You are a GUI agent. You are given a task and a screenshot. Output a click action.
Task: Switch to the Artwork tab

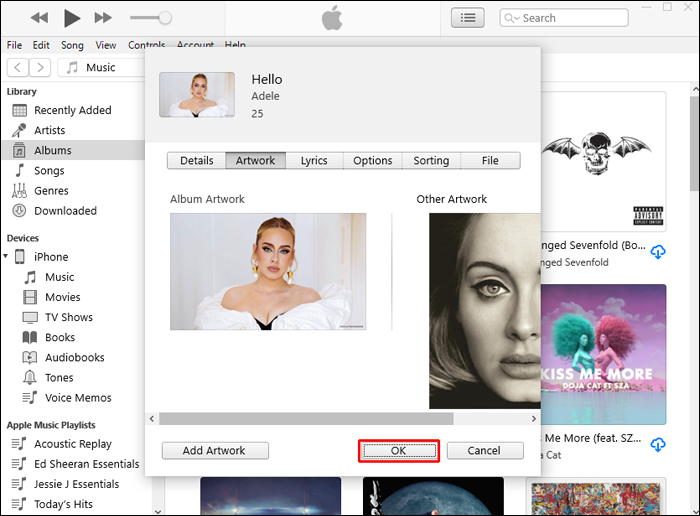tap(255, 161)
